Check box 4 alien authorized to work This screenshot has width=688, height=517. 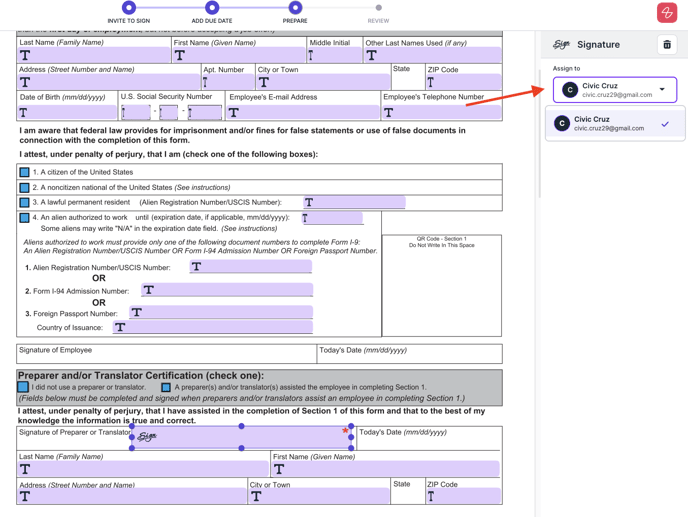point(25,218)
